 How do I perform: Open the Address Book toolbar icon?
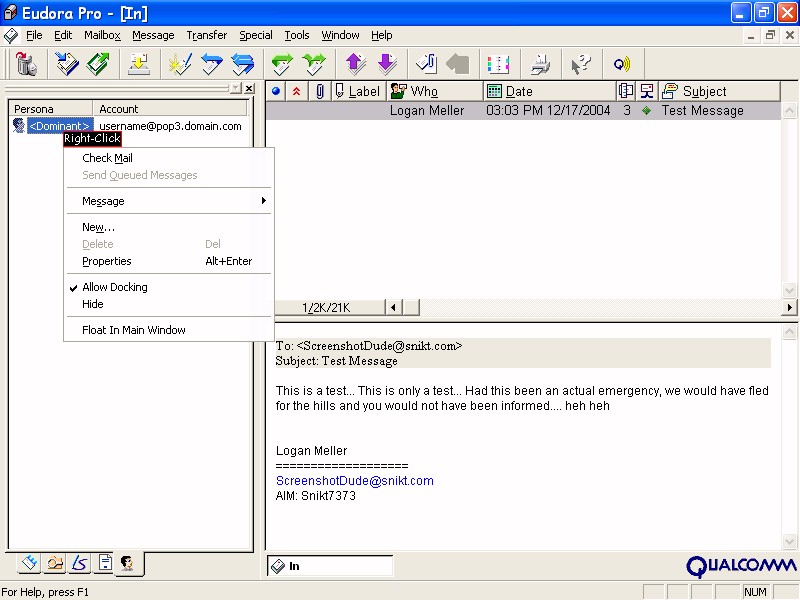[498, 64]
